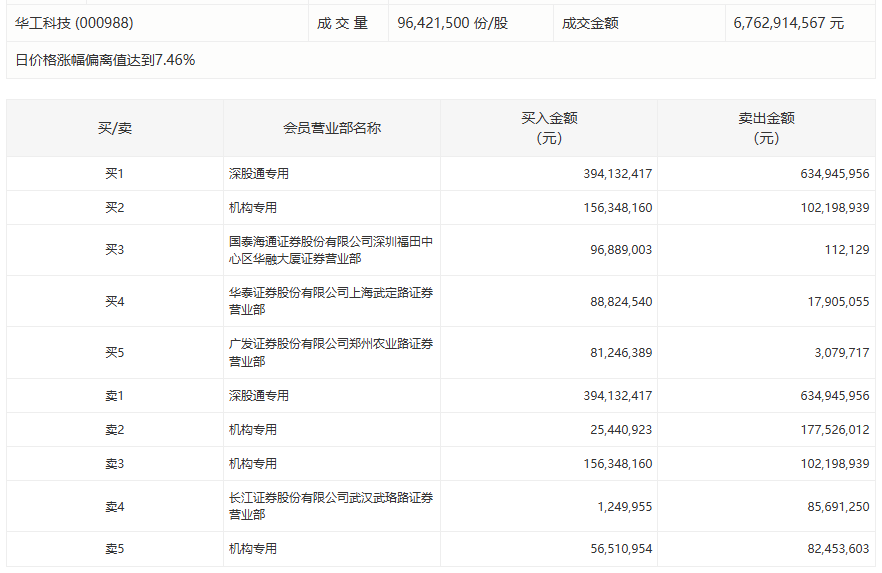Click the 卖出金额 (元) column header
The width and height of the screenshot is (882, 573).
point(766,128)
